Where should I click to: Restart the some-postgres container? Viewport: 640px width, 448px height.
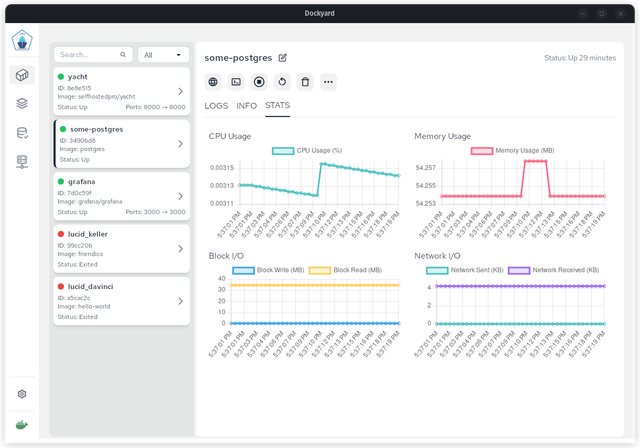(x=282, y=82)
